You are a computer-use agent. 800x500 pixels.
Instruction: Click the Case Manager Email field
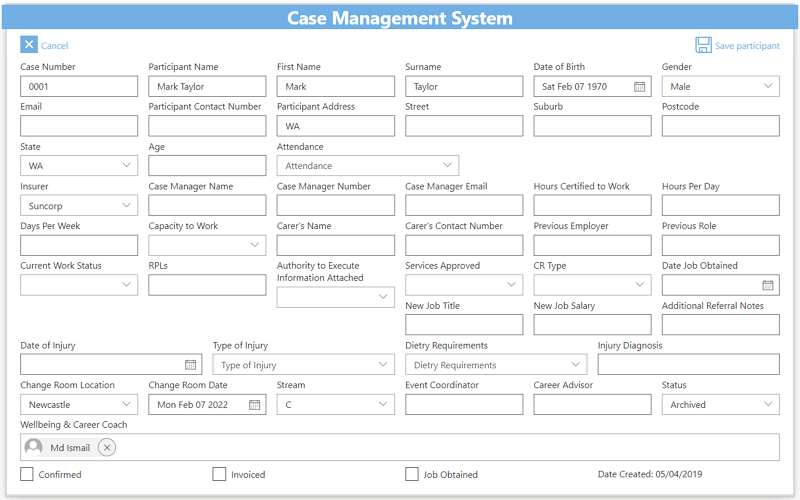(x=464, y=206)
